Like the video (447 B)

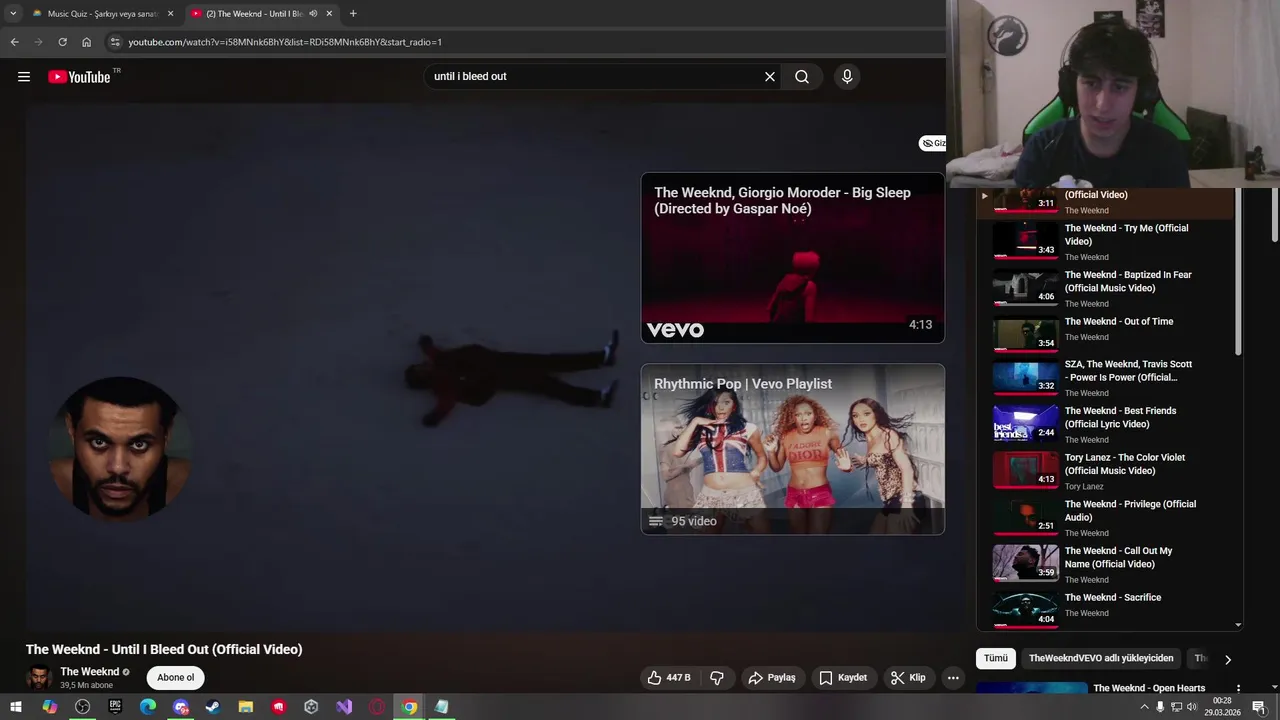tap(669, 678)
